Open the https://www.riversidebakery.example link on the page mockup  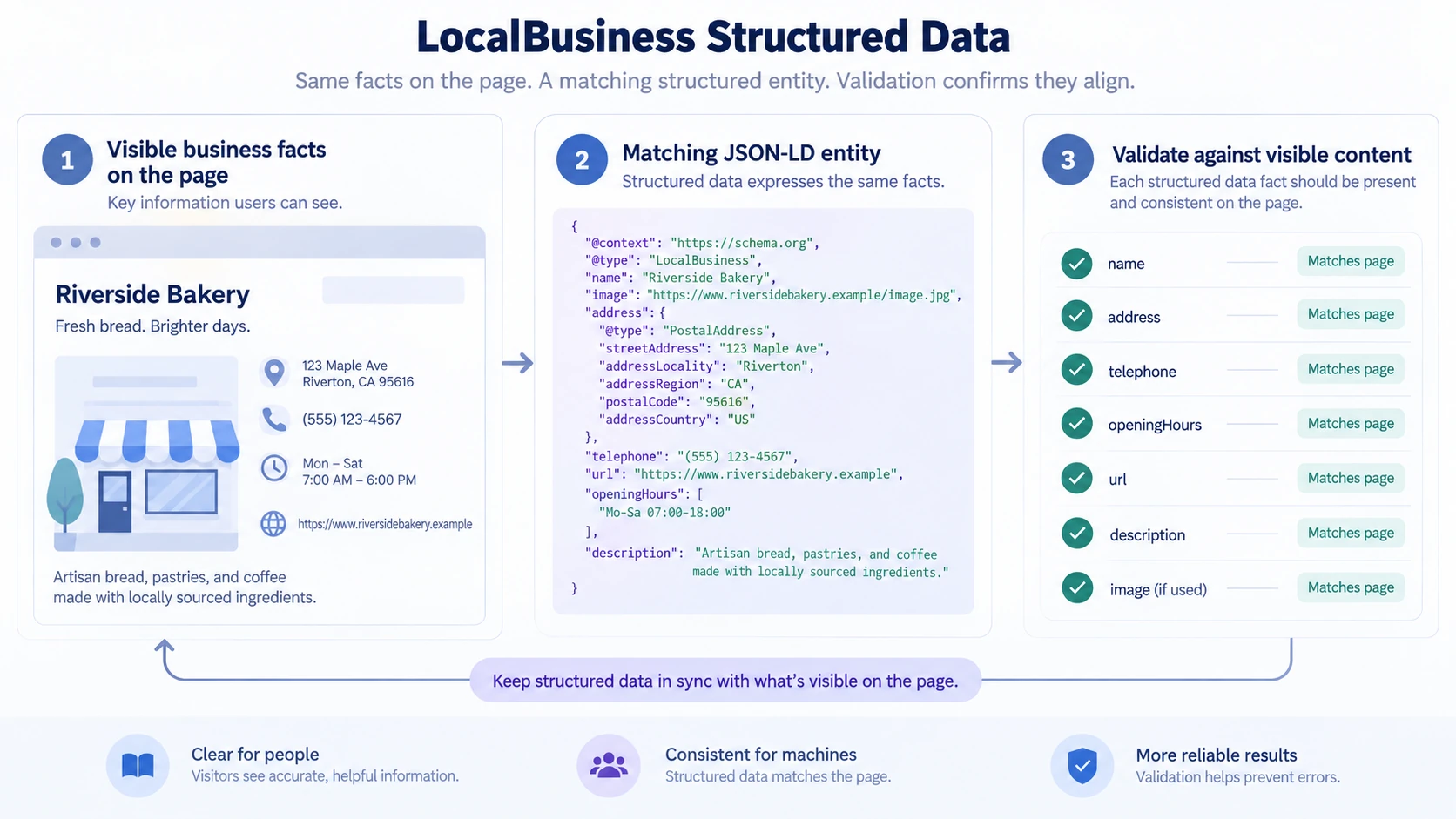(385, 524)
